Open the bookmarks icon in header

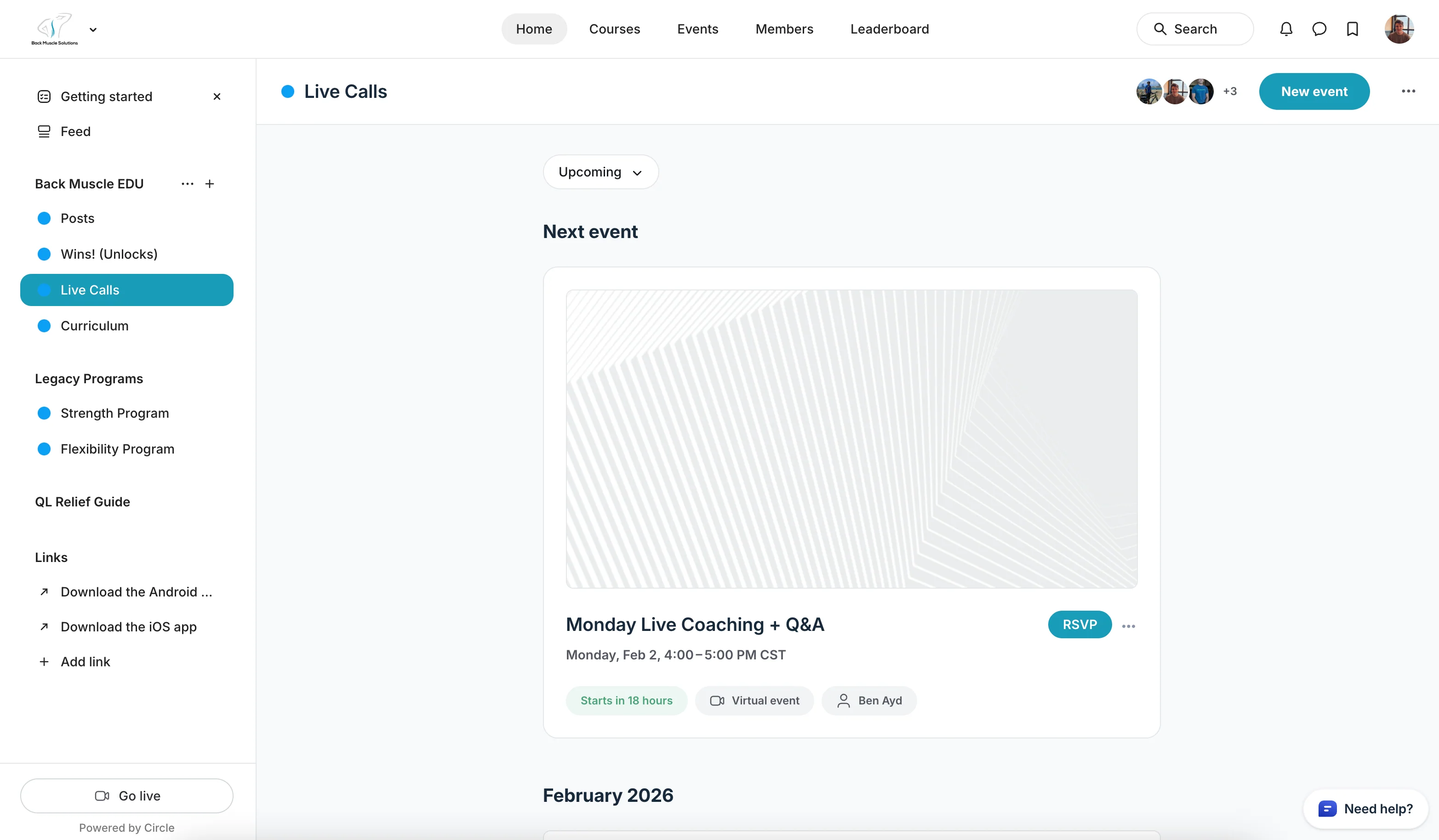[1352, 29]
